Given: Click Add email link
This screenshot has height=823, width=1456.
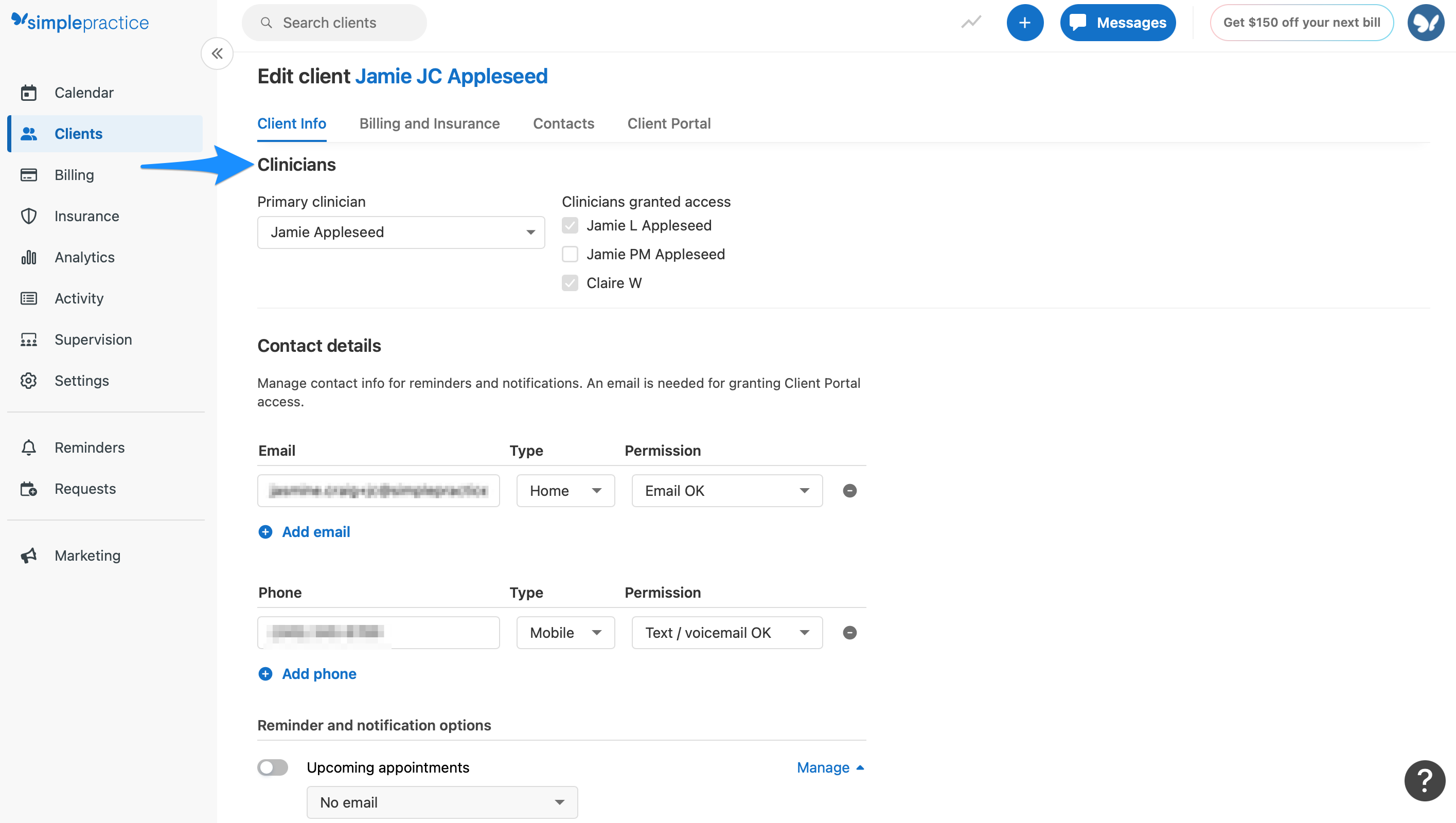Looking at the screenshot, I should pos(315,531).
